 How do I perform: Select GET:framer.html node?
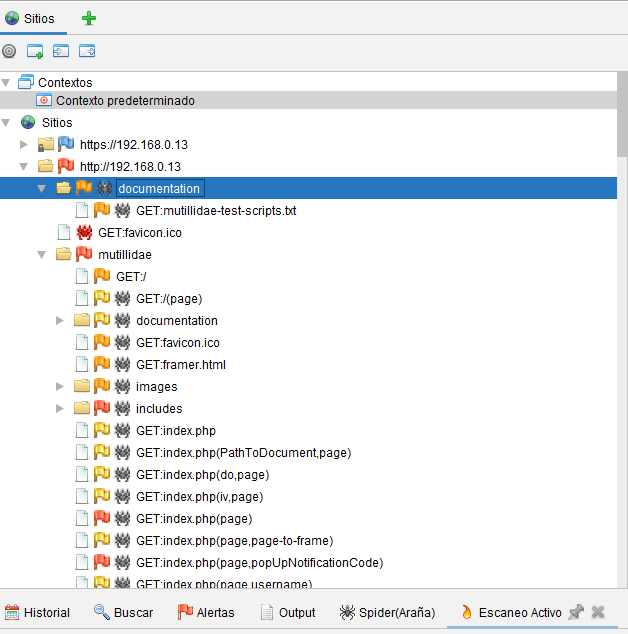[180, 365]
